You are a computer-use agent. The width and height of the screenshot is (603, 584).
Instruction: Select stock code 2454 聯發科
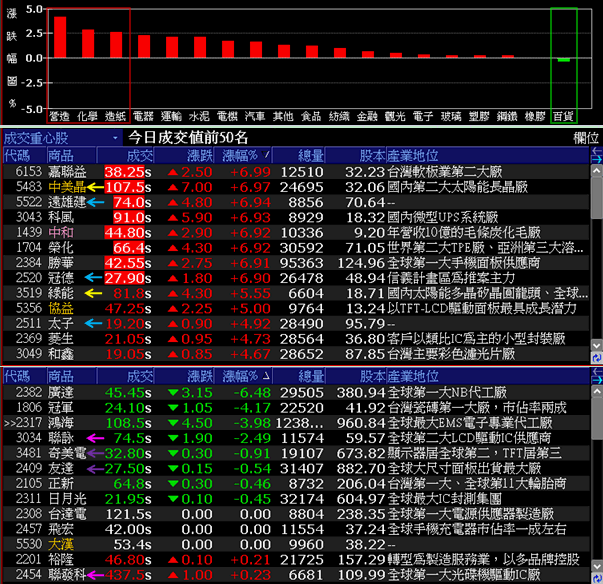29,575
